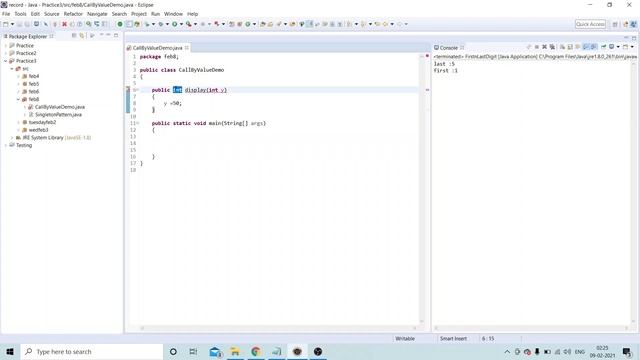Switch to the Java perspective icon
The height and width of the screenshot is (360, 640).
pyautogui.click(x=633, y=24)
